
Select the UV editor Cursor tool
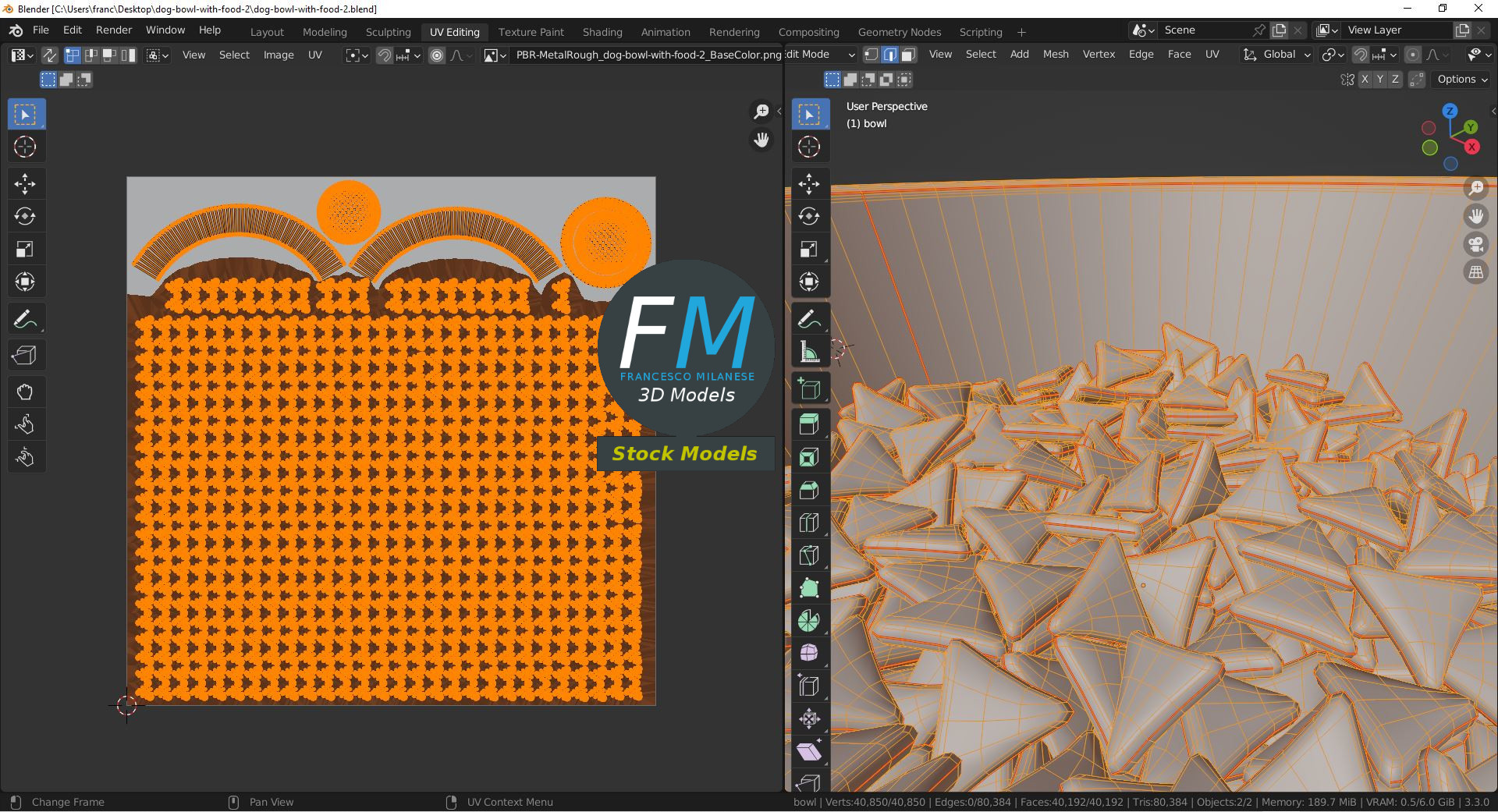[25, 147]
